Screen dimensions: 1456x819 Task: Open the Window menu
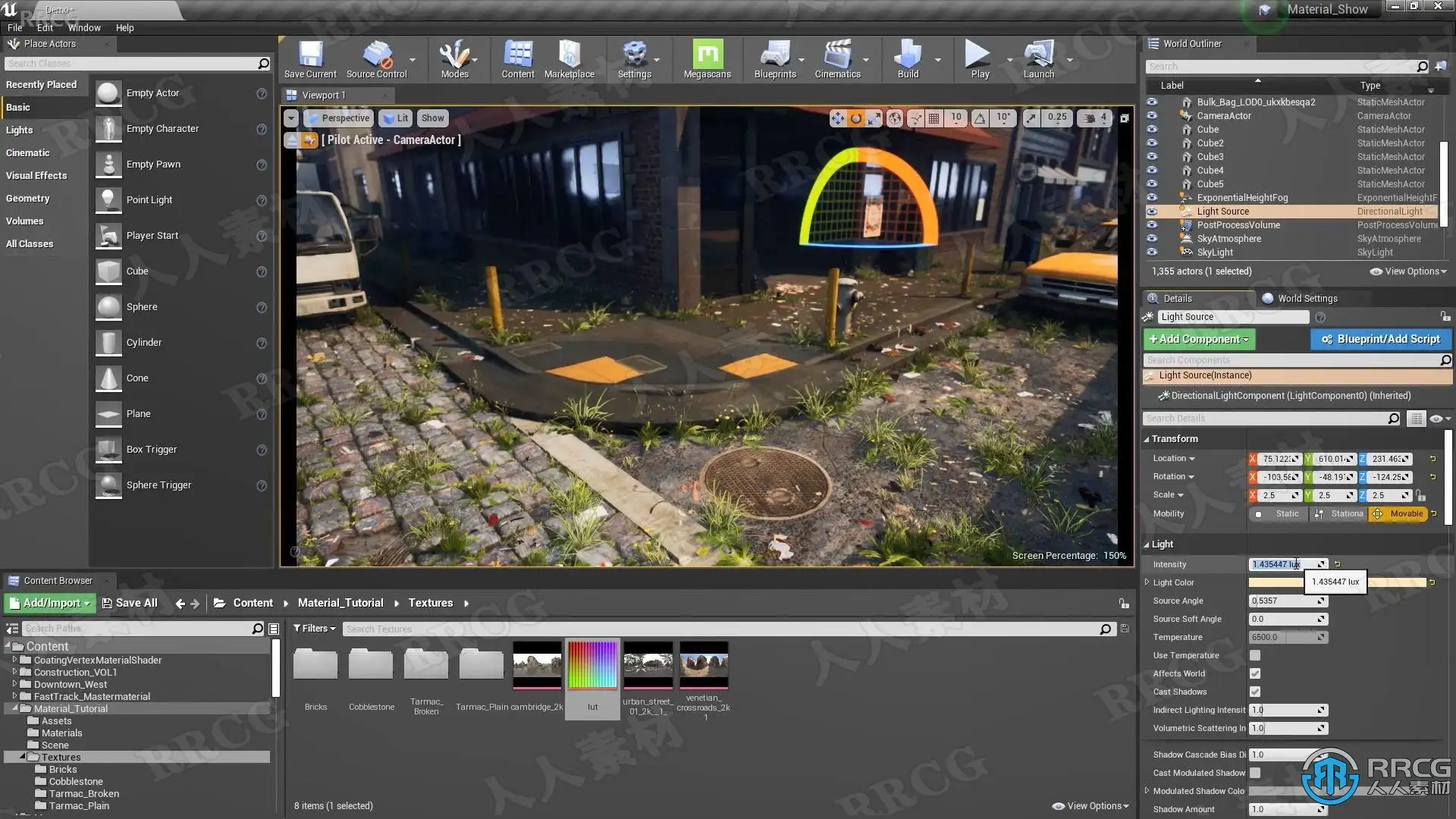84,27
